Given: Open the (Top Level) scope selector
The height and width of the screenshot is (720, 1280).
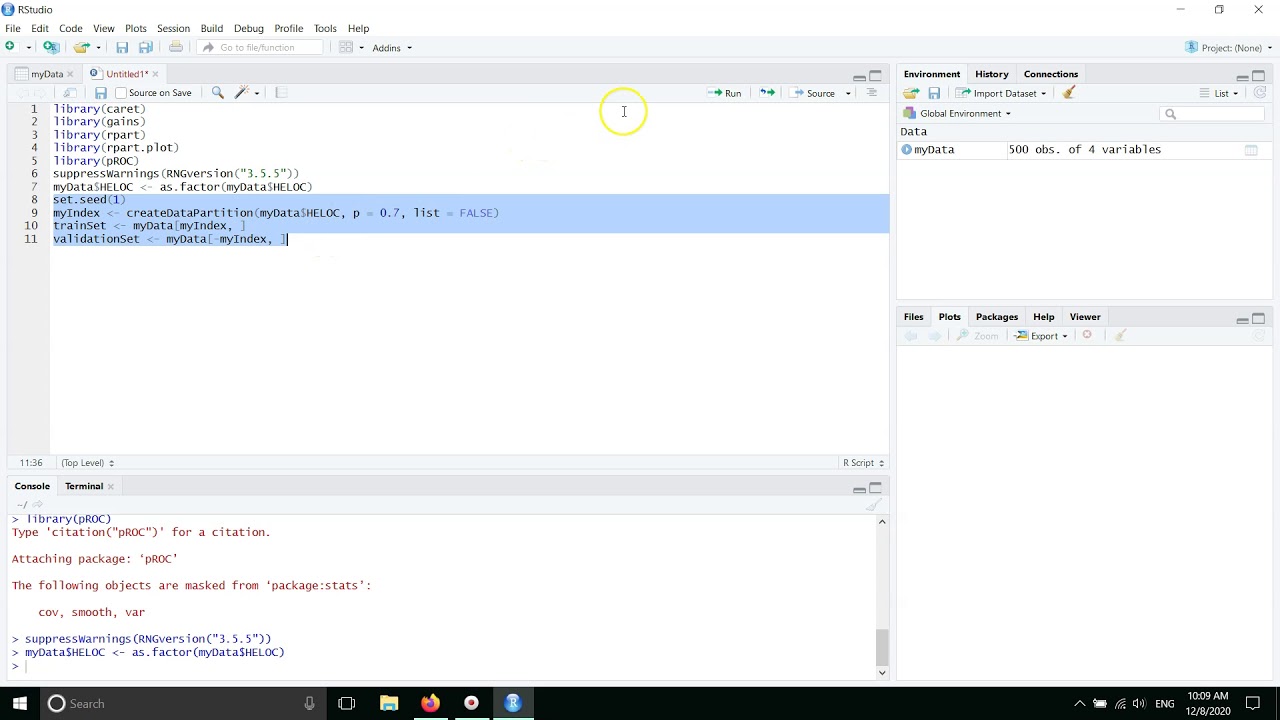Looking at the screenshot, I should [x=87, y=463].
